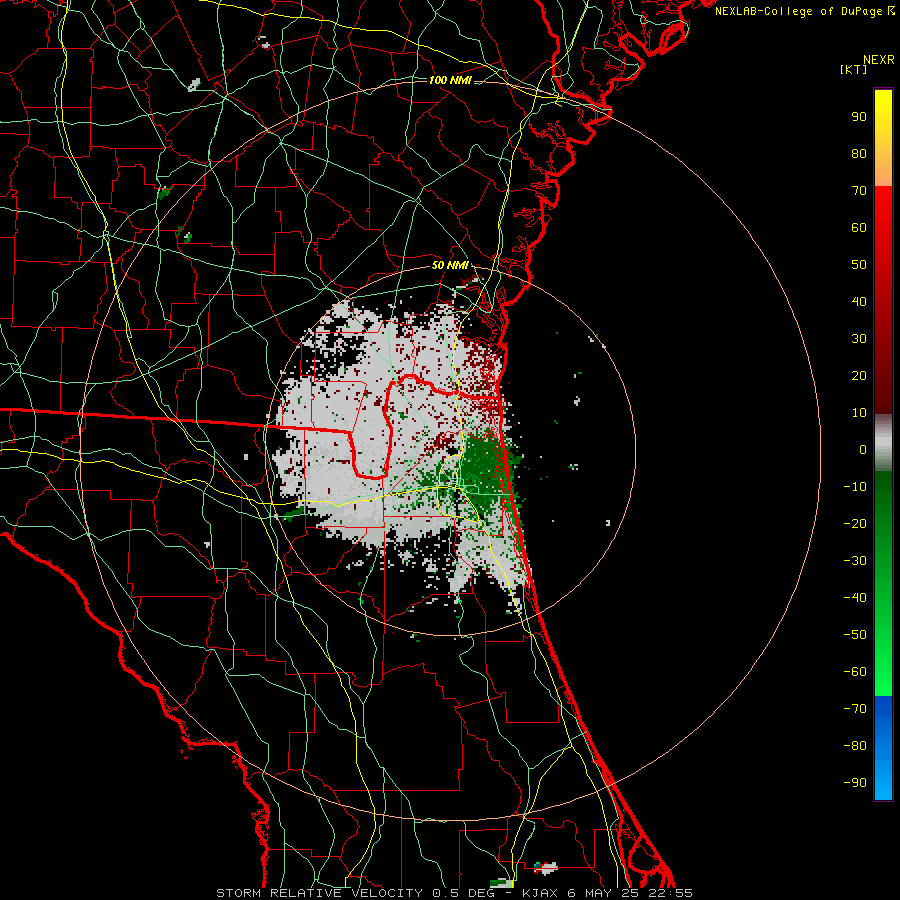Click the 30 value on velocity scale
This screenshot has width=900, height=900.
pos(859,339)
